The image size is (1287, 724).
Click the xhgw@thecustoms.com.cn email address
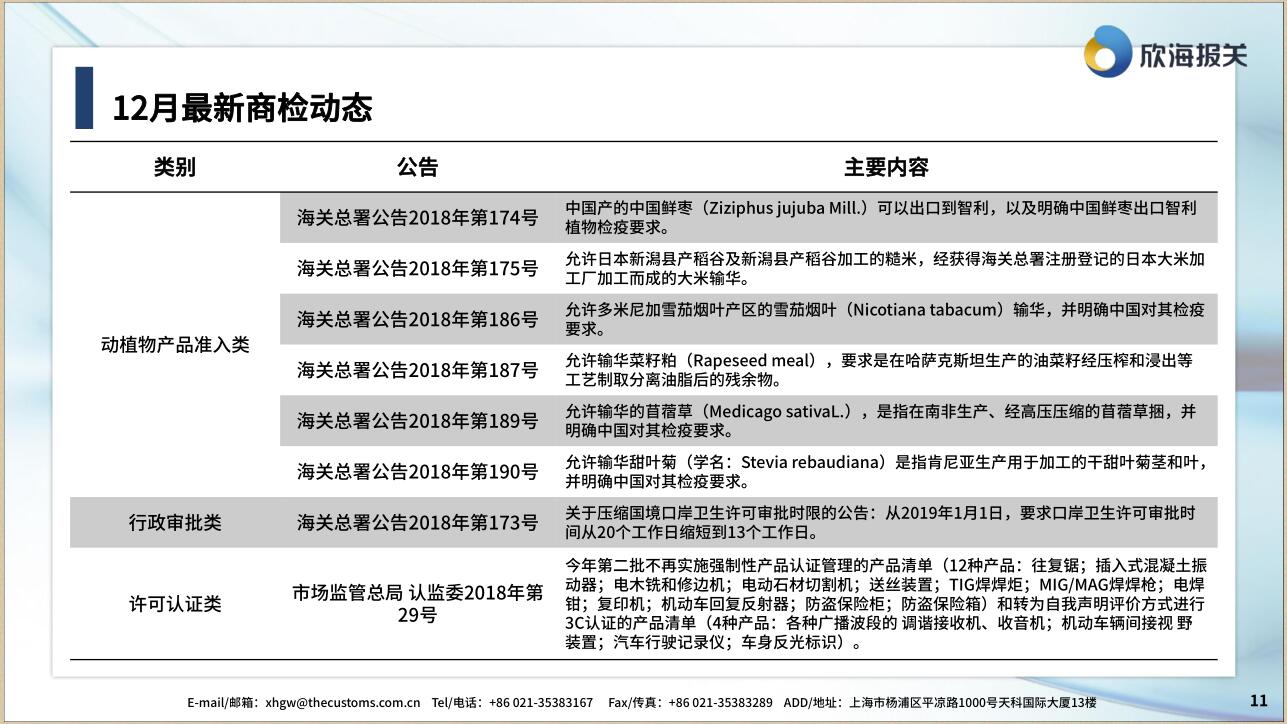pyautogui.click(x=342, y=703)
